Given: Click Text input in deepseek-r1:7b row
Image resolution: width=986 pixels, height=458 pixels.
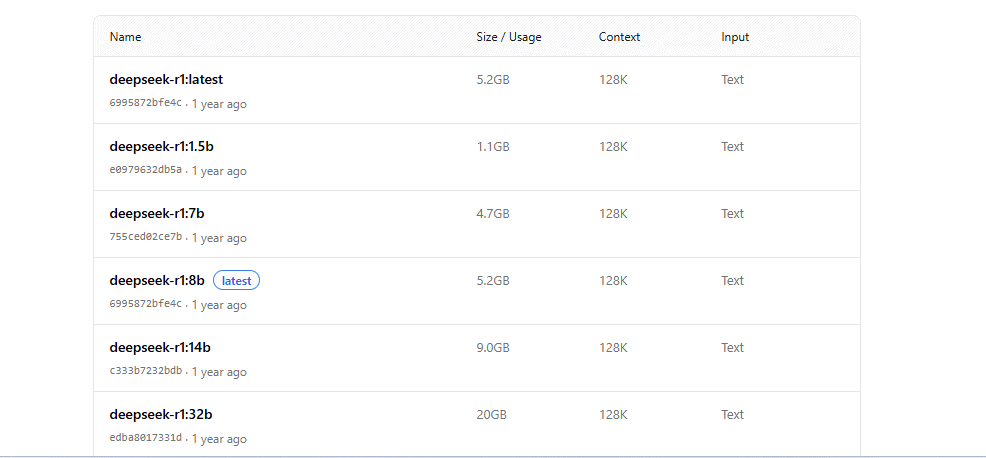Looking at the screenshot, I should coord(733,214).
